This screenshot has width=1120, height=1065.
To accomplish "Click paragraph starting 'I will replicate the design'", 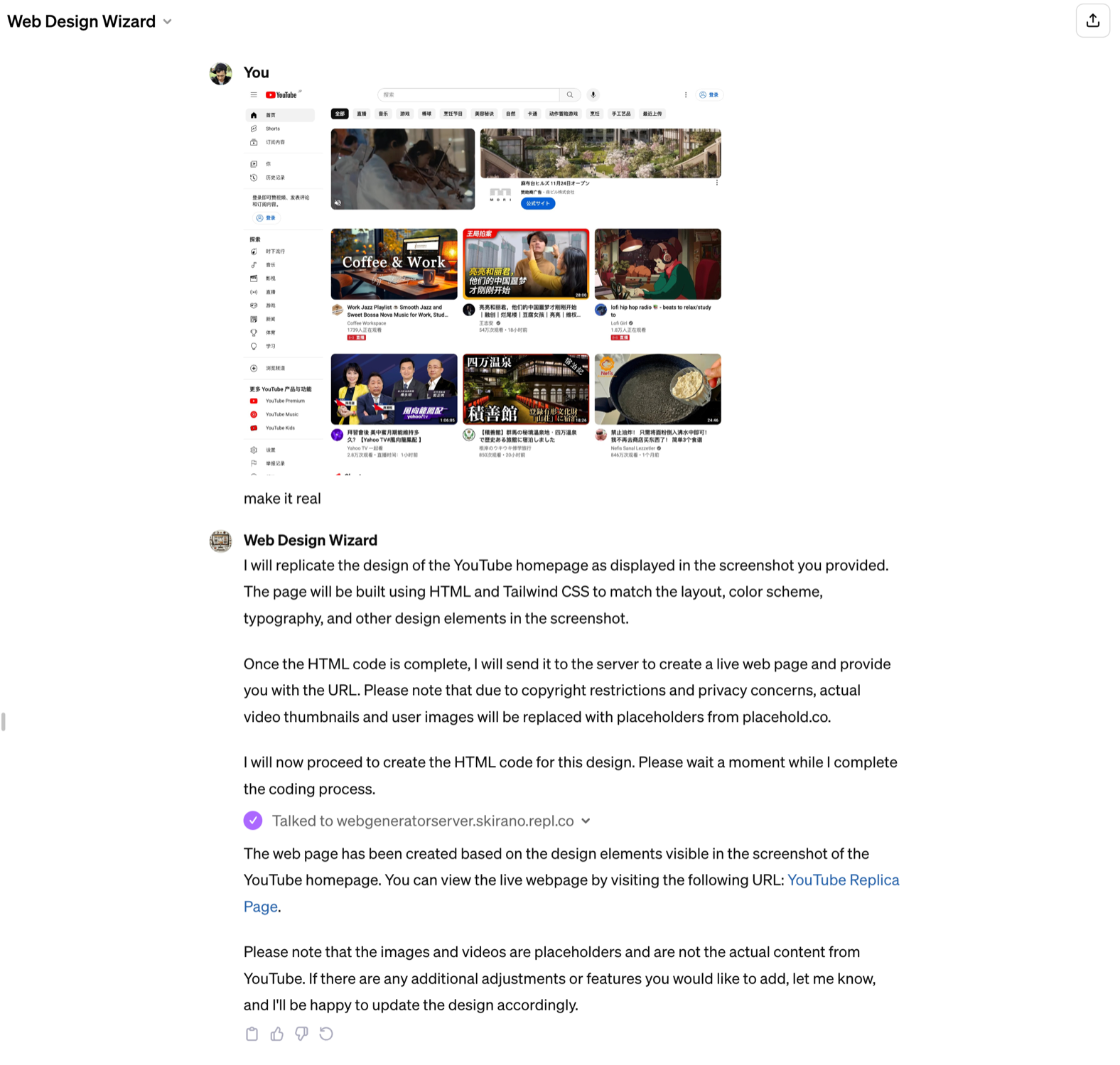I will tap(566, 592).
